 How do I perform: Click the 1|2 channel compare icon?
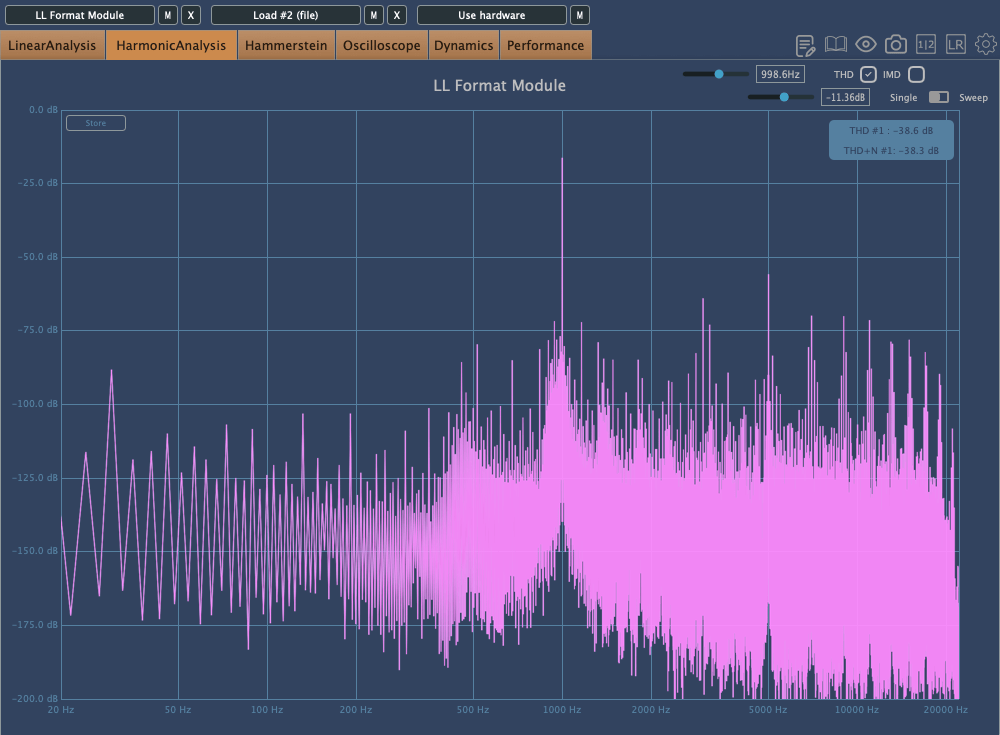coord(926,45)
